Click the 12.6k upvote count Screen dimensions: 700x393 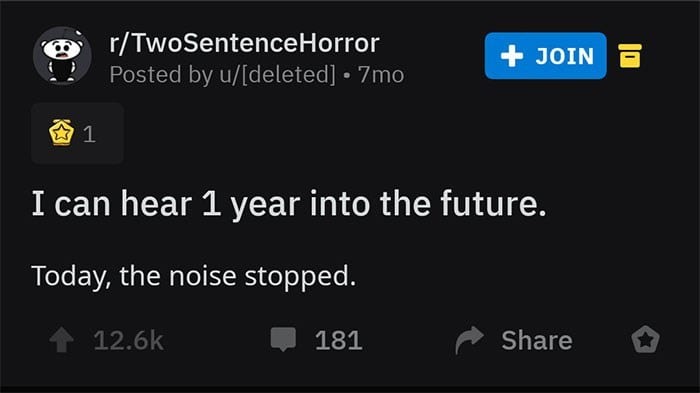coord(129,341)
